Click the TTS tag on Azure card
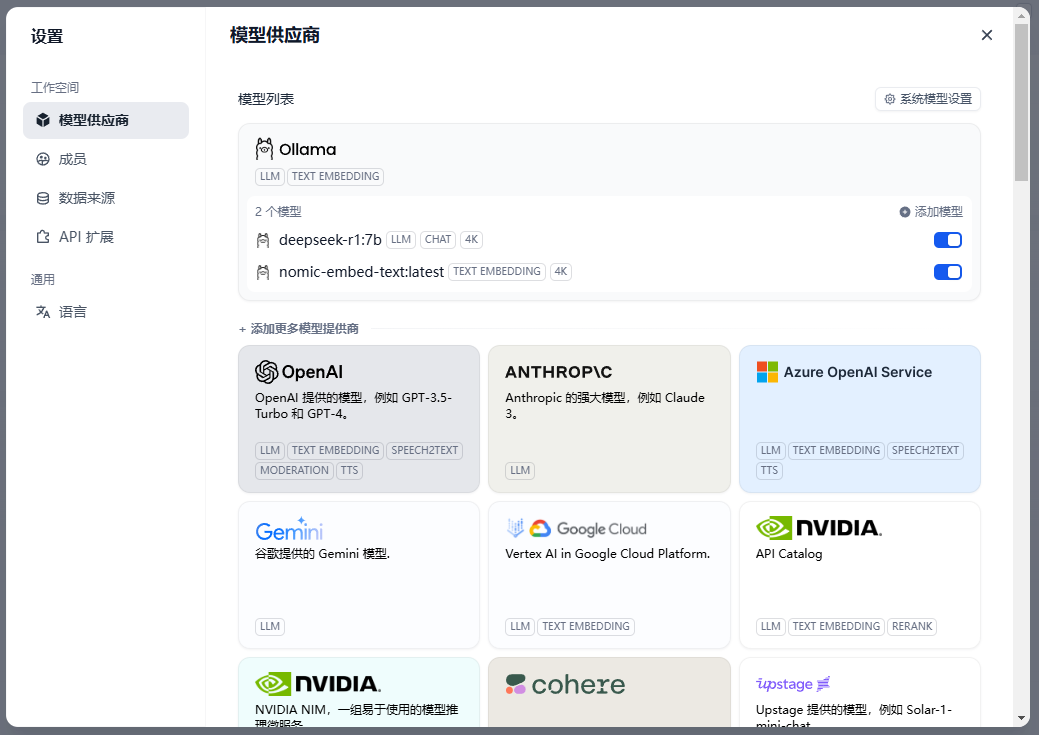Image resolution: width=1039 pixels, height=735 pixels. 769,470
